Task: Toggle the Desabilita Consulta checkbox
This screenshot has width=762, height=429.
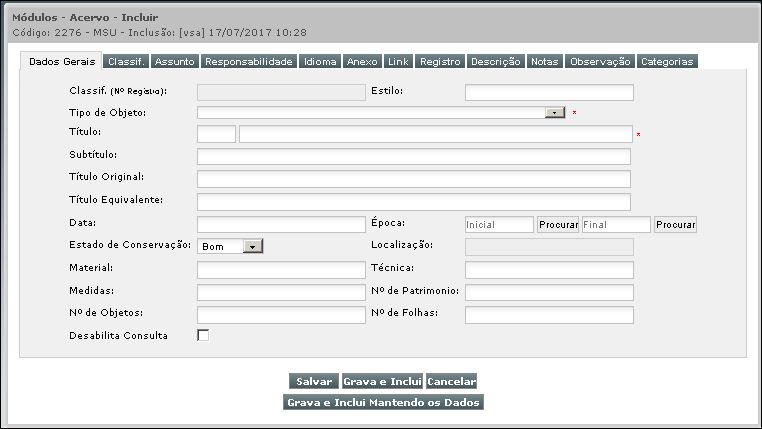Action: 203,336
